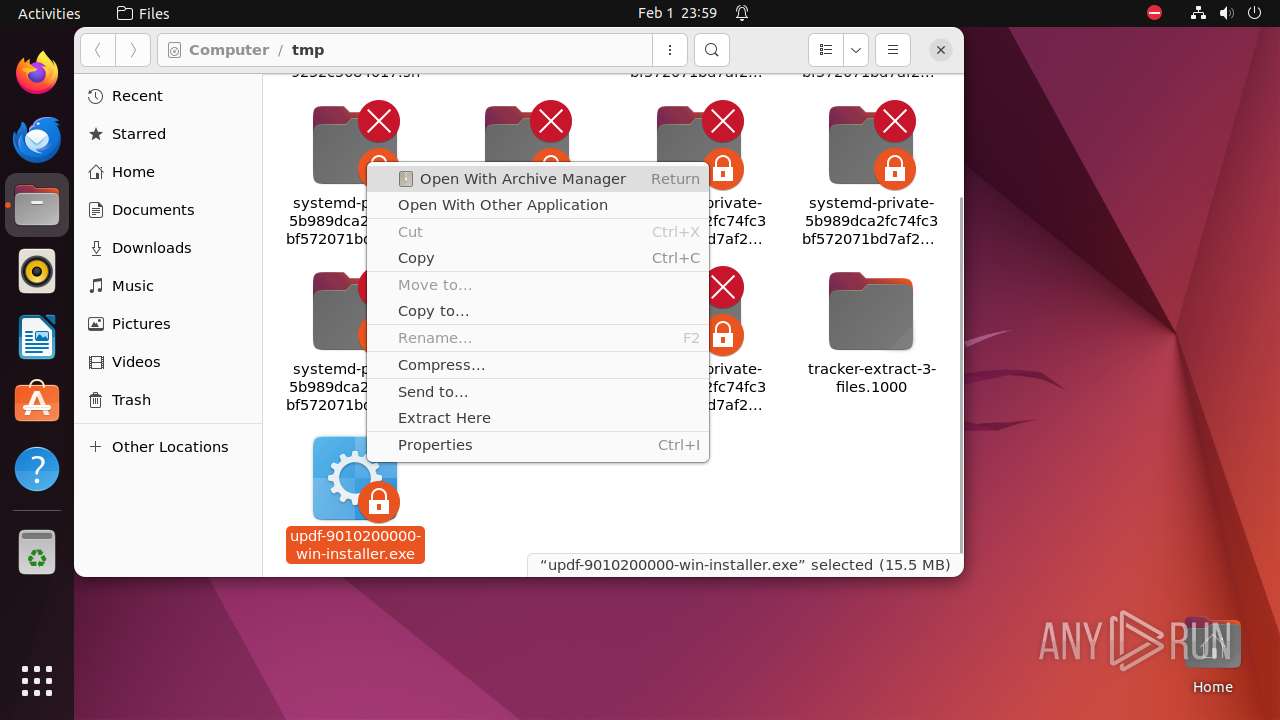
Task: Open Starred in sidebar
Action: tap(168, 134)
